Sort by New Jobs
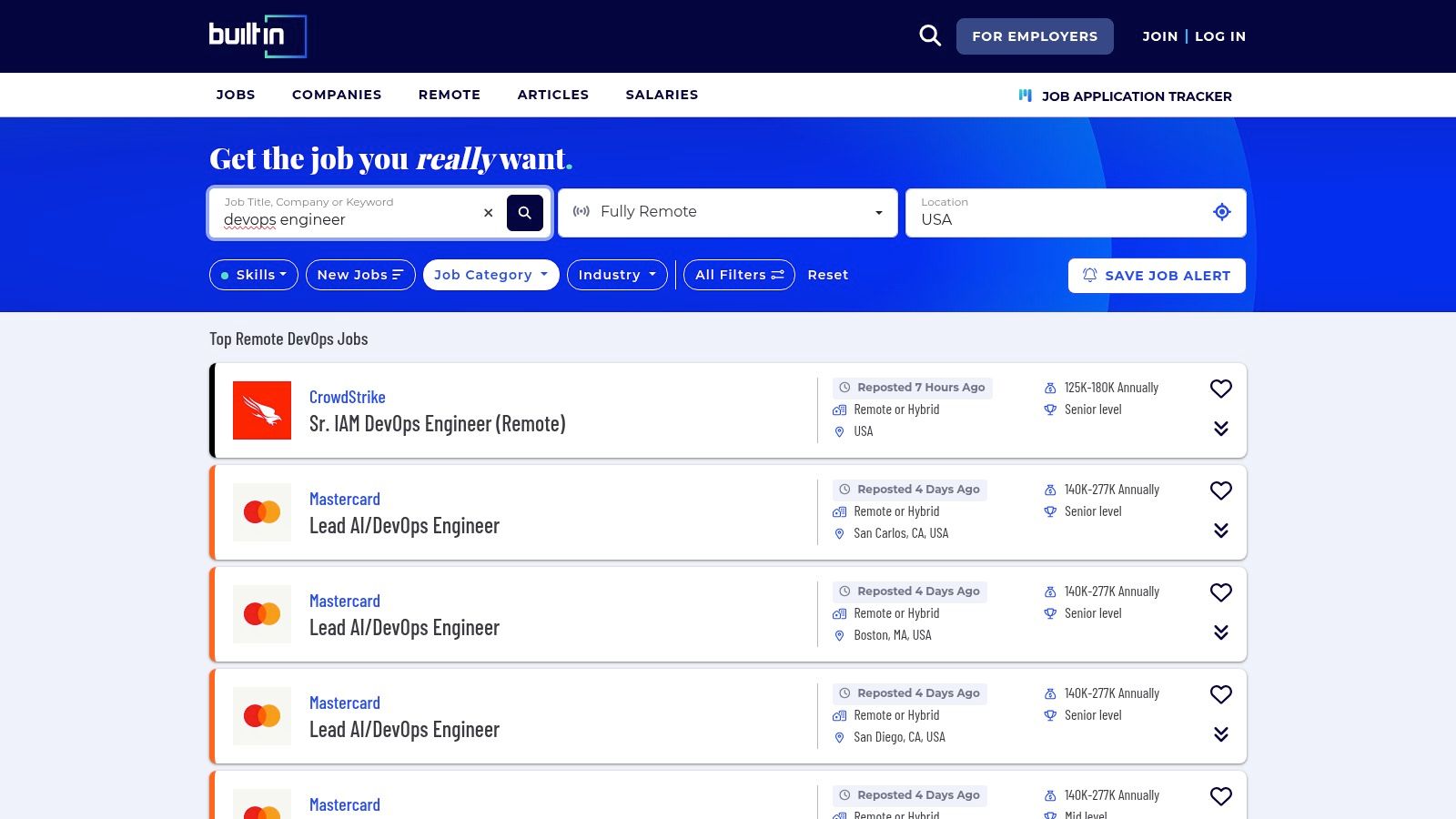Screen dimensions: 1456x819 (360, 275)
